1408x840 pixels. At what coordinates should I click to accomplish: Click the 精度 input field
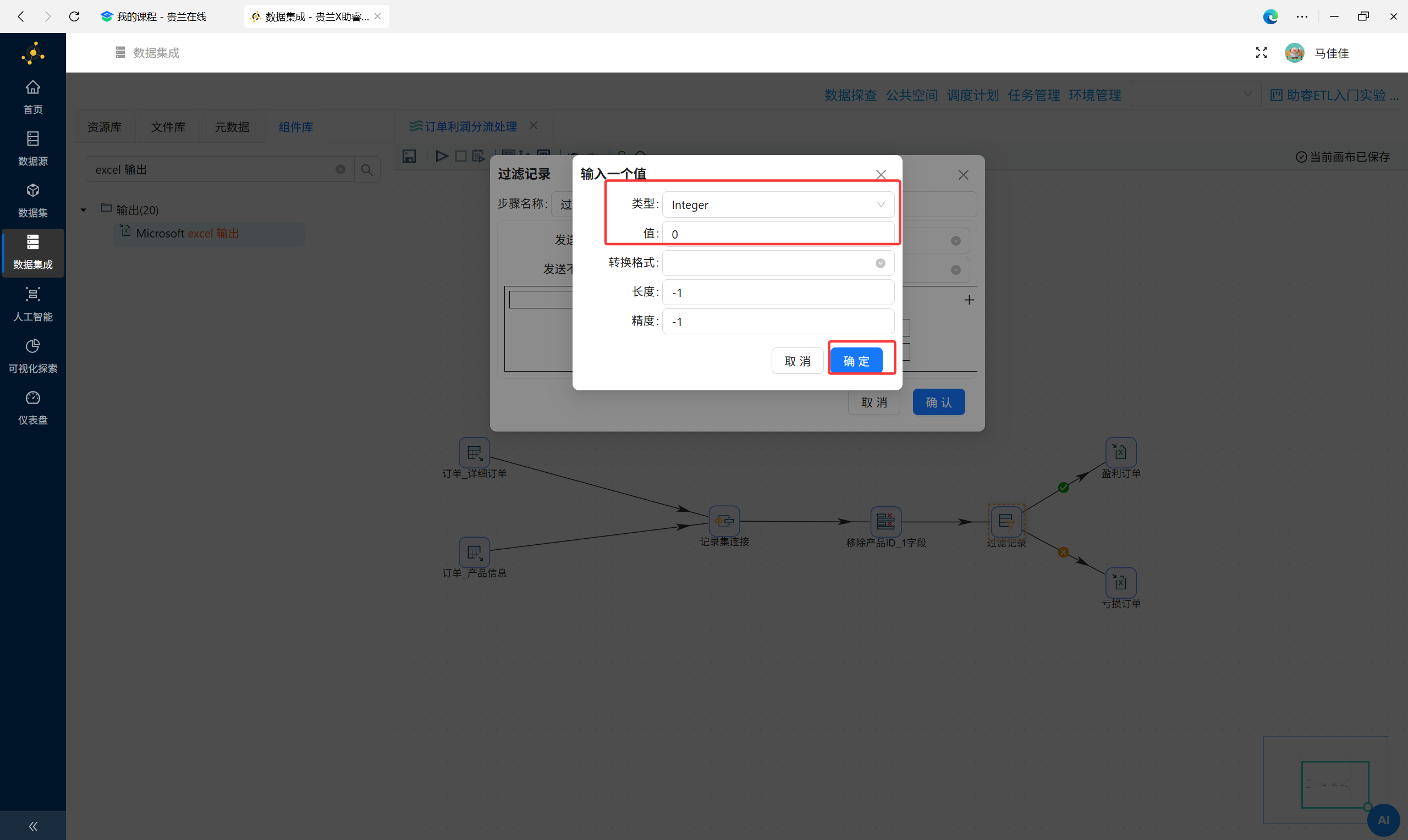778,321
